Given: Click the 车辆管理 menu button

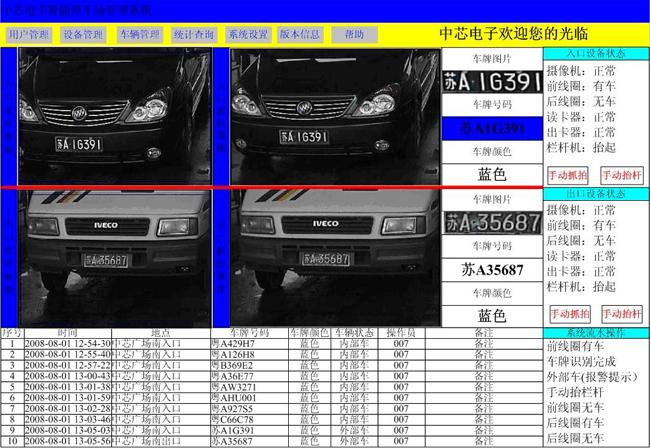Looking at the screenshot, I should pyautogui.click(x=139, y=34).
